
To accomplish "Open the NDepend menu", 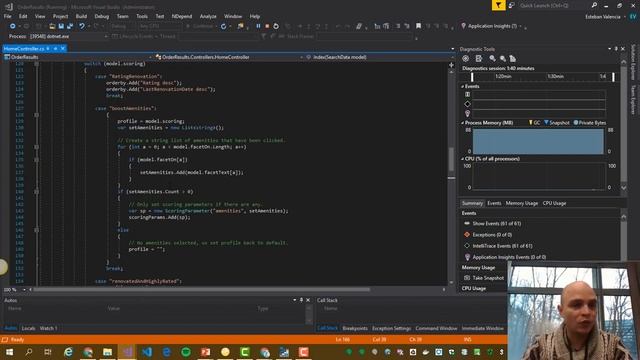I will 182,16.
